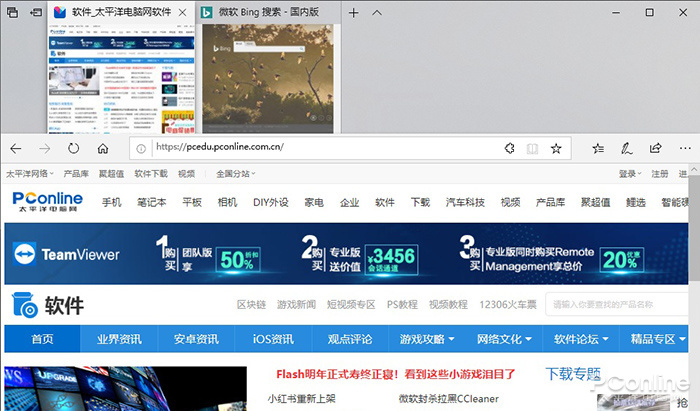The height and width of the screenshot is (411, 700).
Task: Open the extension icon in address bar
Action: (509, 148)
